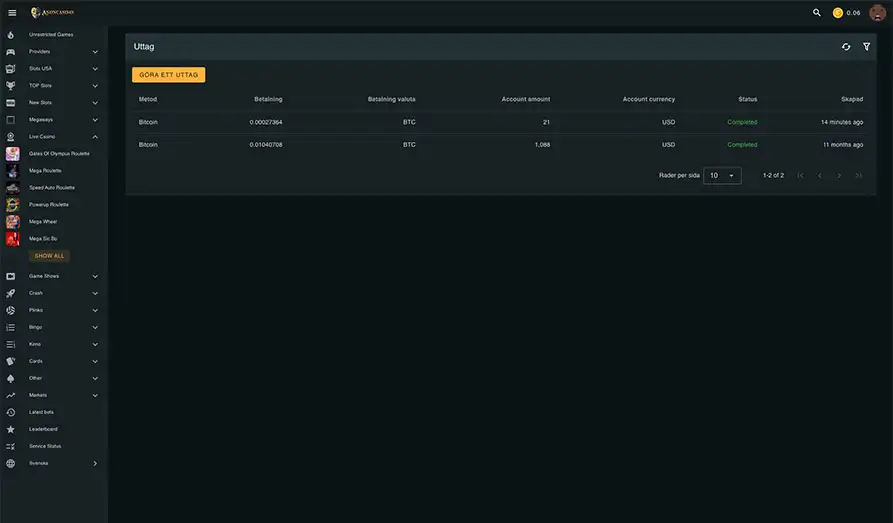Viewport: 893px width, 523px height.
Task: Expand the TOP Slots chevron
Action: click(95, 86)
